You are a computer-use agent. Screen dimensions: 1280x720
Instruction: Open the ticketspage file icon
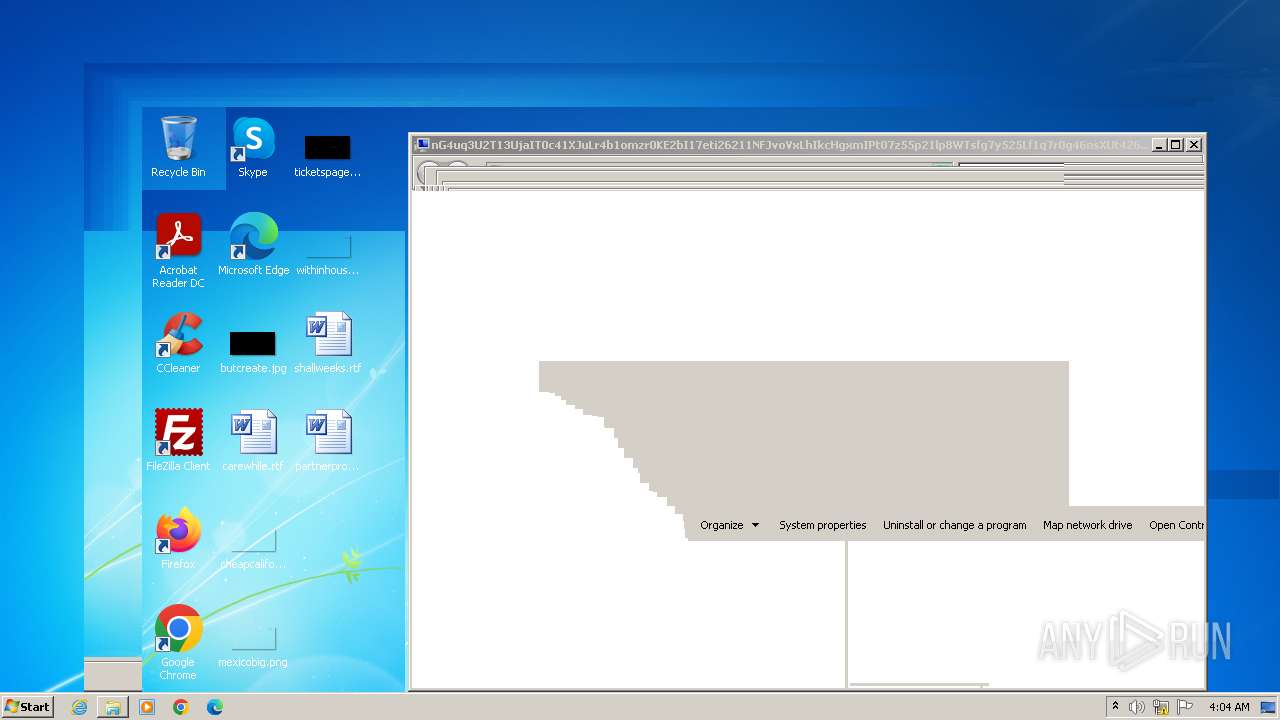tap(327, 156)
